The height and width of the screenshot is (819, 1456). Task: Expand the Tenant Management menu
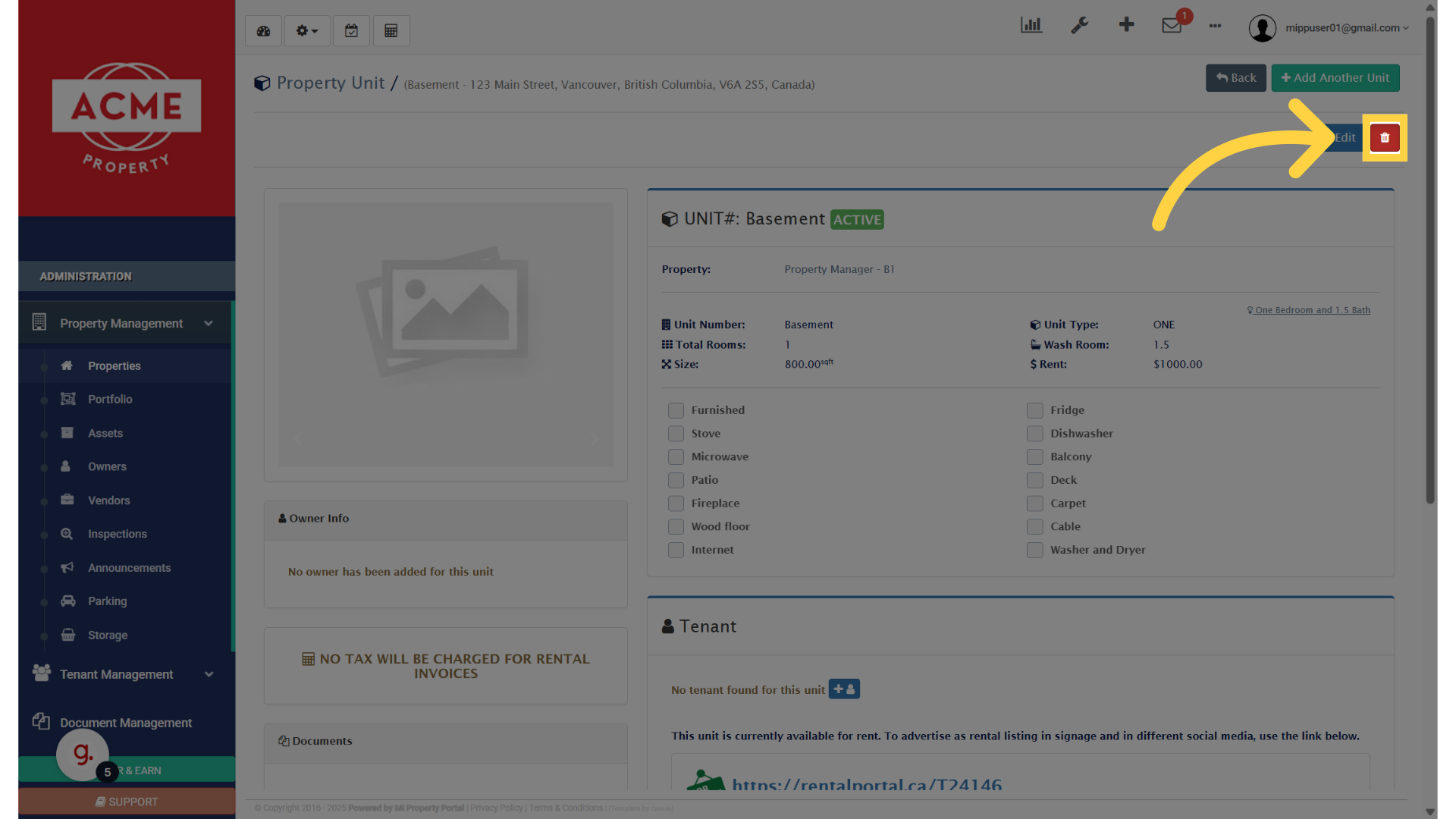tap(125, 675)
